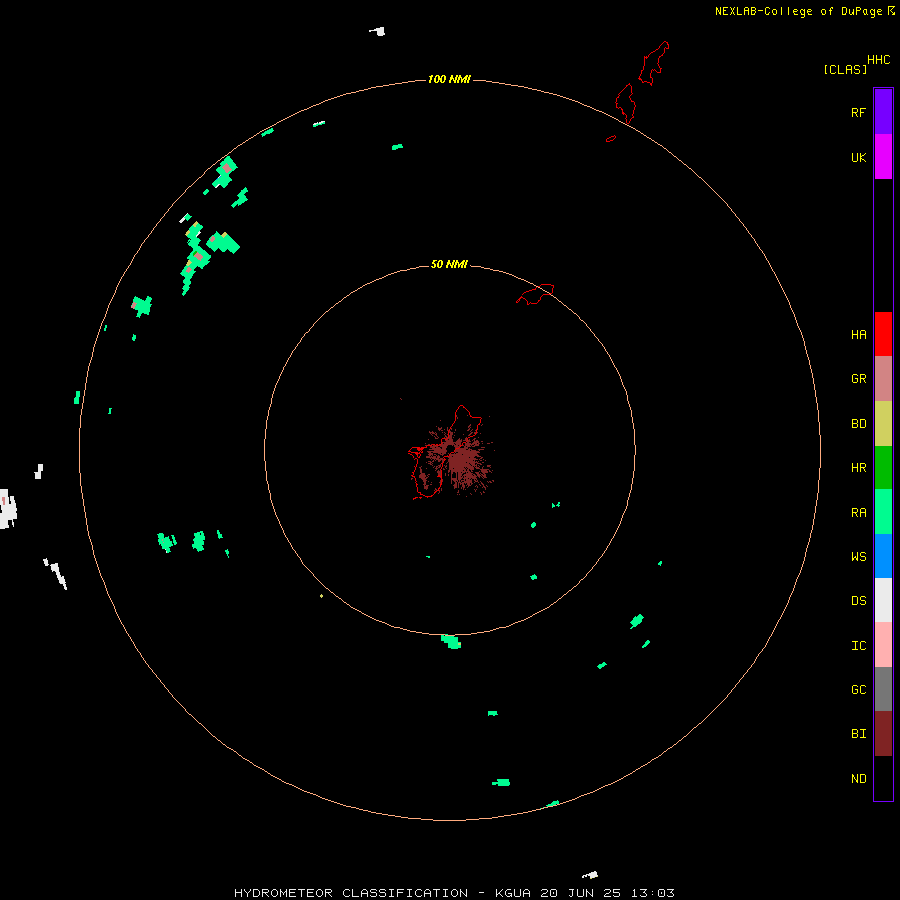Screen dimensions: 900x900
Task: Click the RA light green legend swatch
Action: (x=883, y=512)
